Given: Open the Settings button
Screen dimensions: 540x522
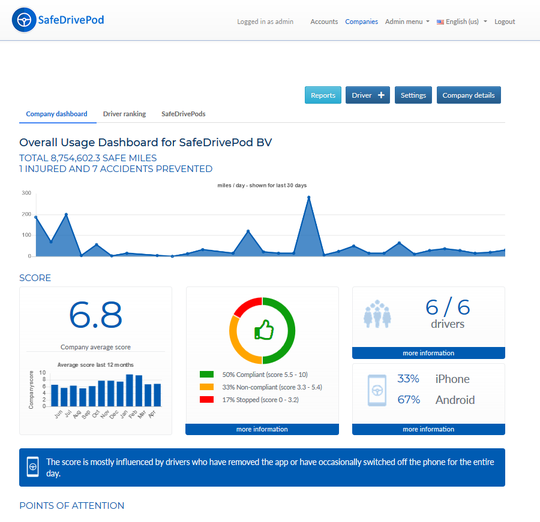Looking at the screenshot, I should (x=413, y=95).
